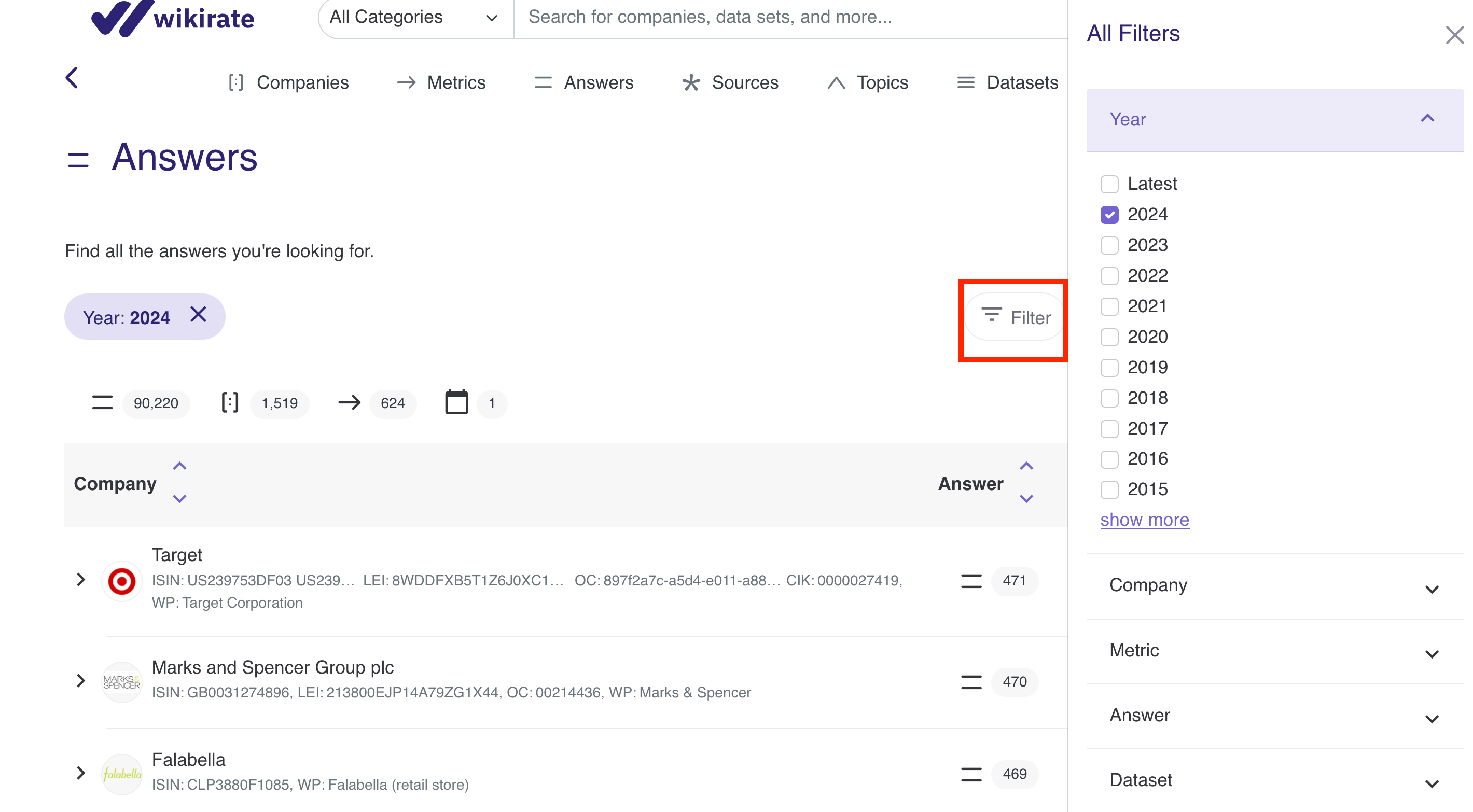Click the Metrics arrow icon in navigation
This screenshot has height=812, width=1473.
[406, 82]
